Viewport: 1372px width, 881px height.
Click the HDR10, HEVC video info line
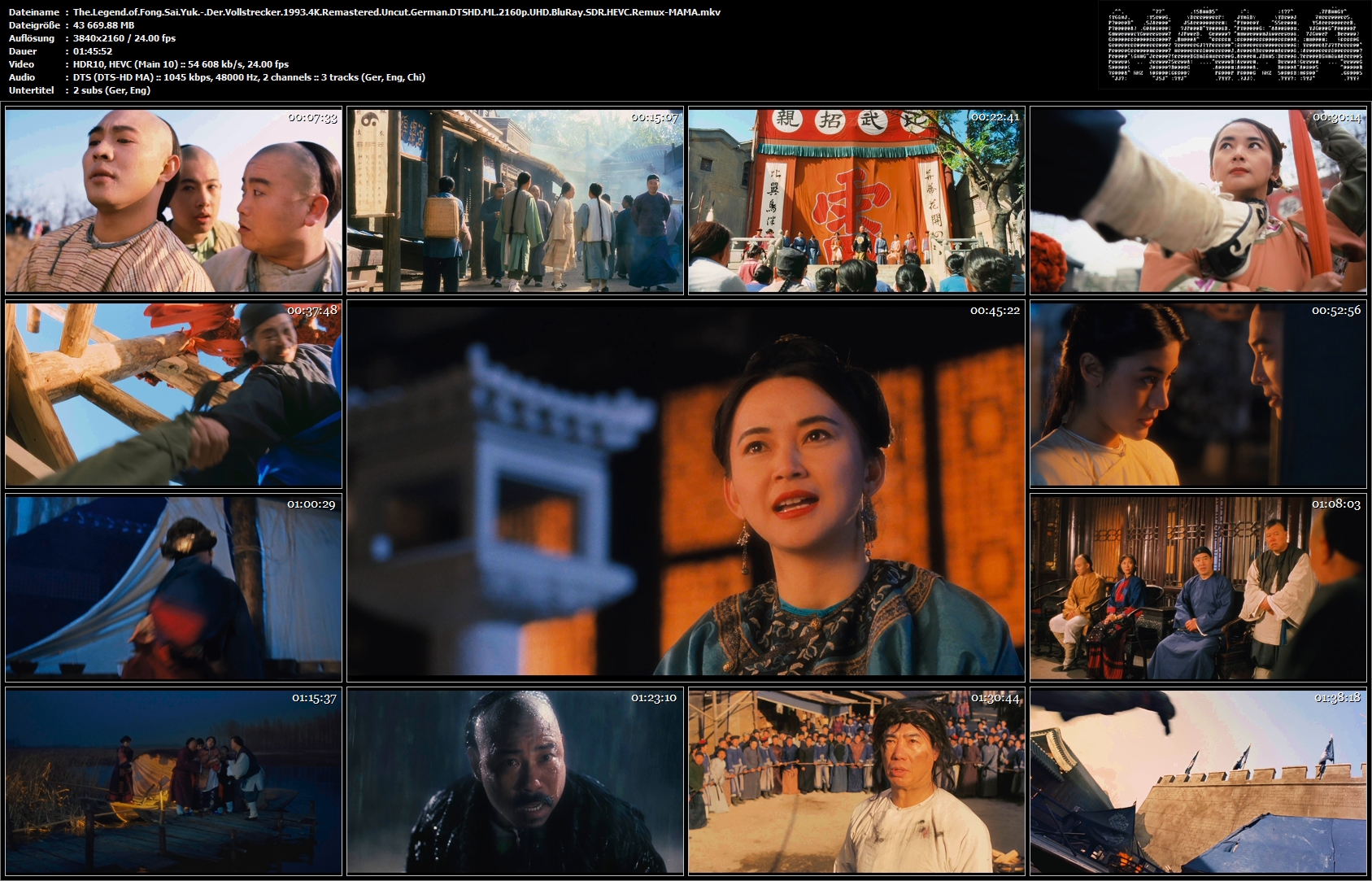[x=181, y=64]
